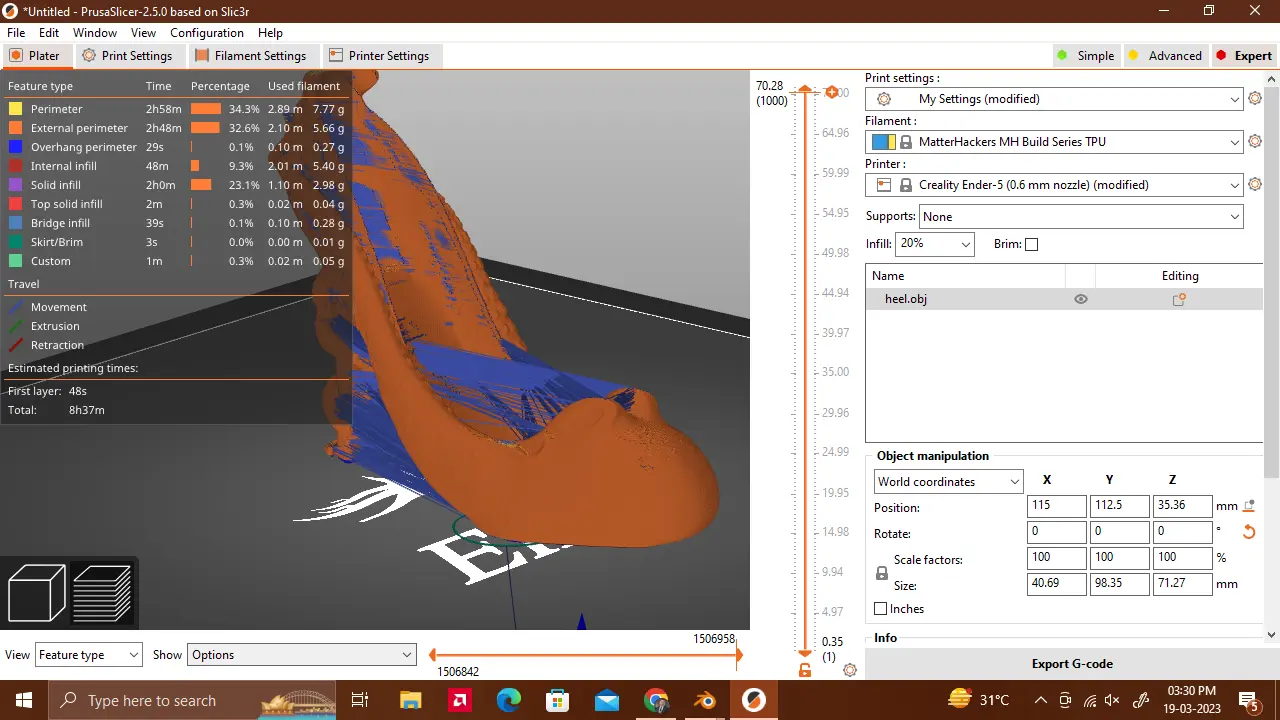1280x720 pixels.
Task: Select Simple mode
Action: coord(1086,56)
